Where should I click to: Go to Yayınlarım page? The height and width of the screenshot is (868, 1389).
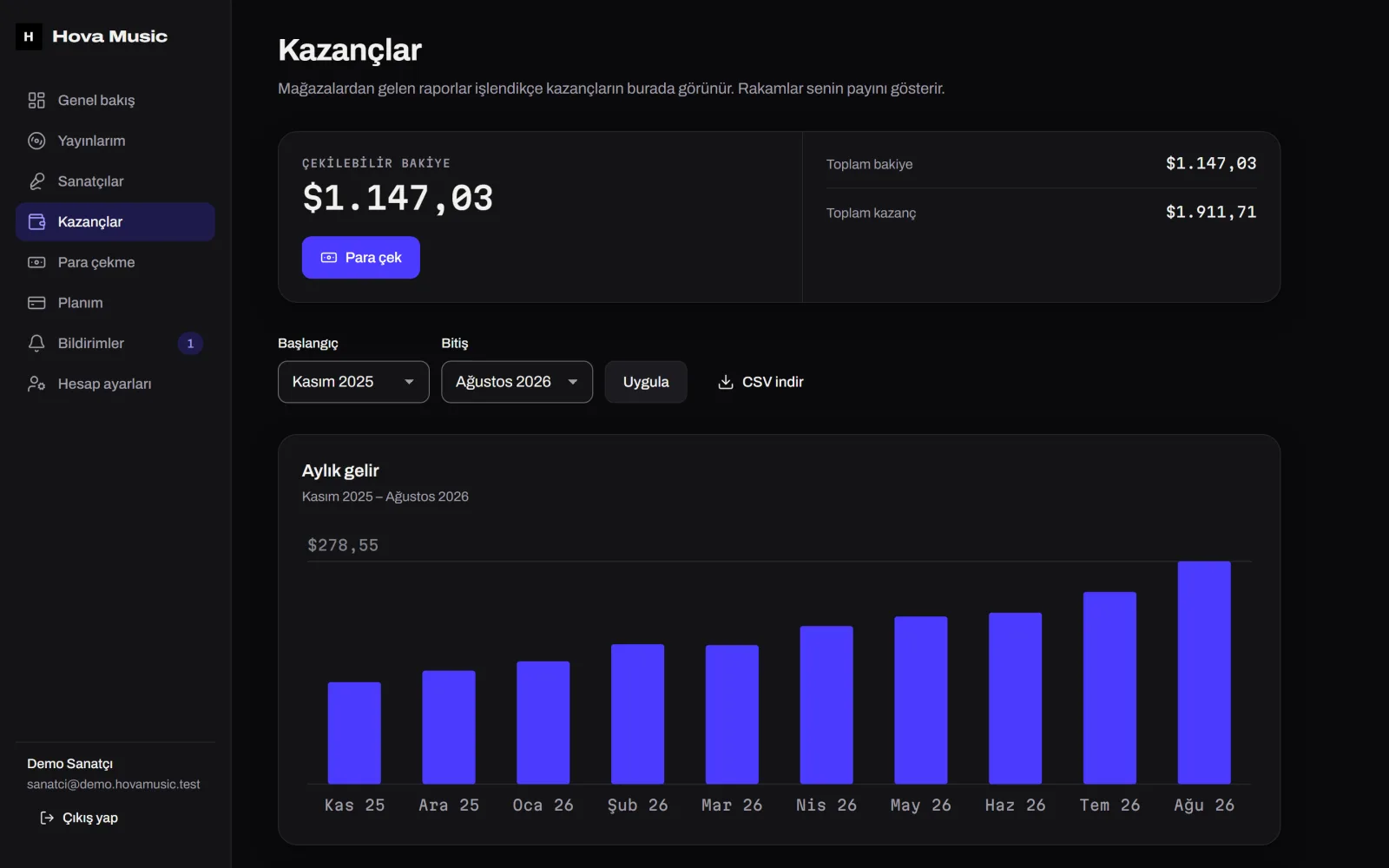[115, 141]
